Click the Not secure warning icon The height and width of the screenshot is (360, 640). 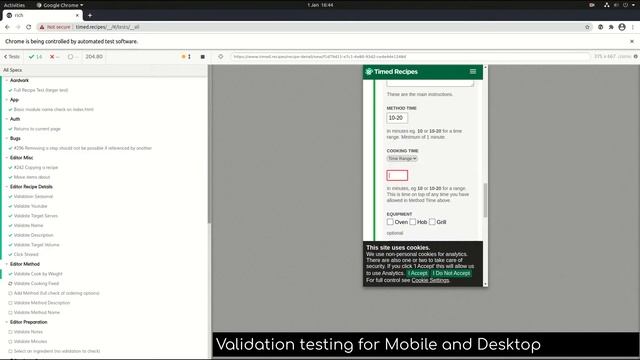(x=42, y=27)
